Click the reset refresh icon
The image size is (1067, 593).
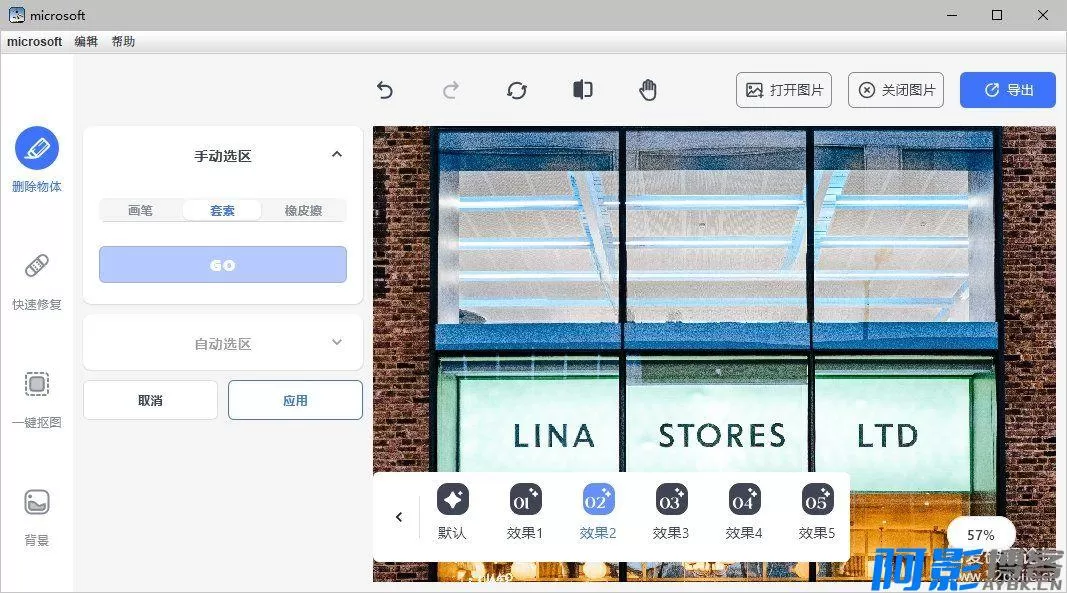[517, 90]
